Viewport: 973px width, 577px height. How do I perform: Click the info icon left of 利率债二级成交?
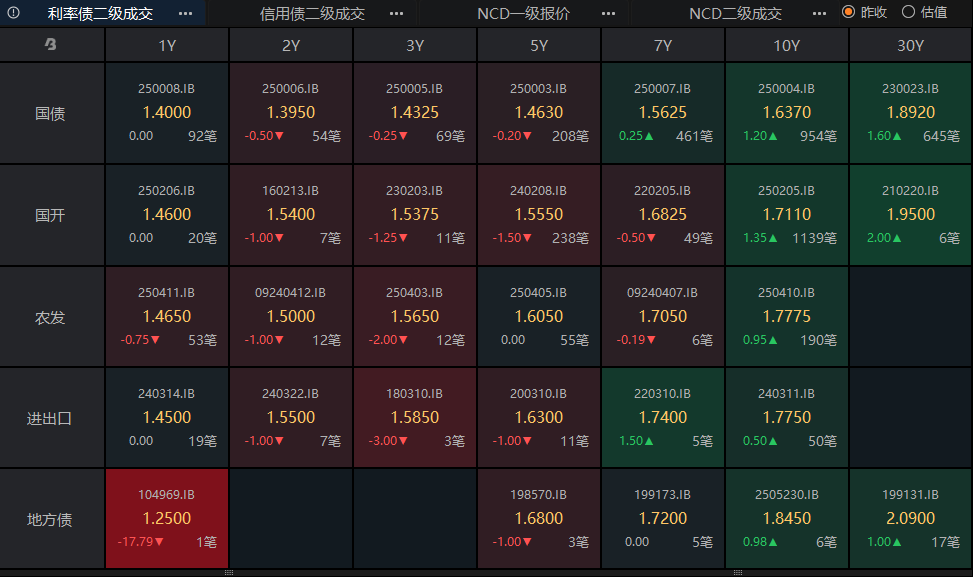tap(13, 12)
